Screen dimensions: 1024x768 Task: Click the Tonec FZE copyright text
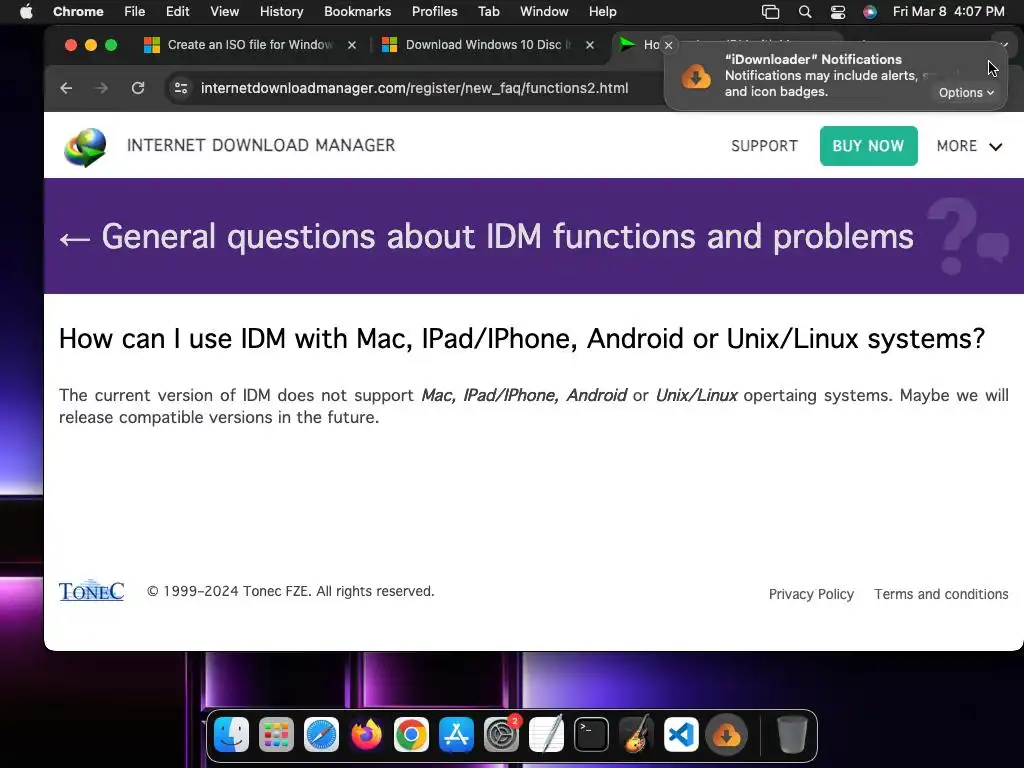[x=291, y=591]
